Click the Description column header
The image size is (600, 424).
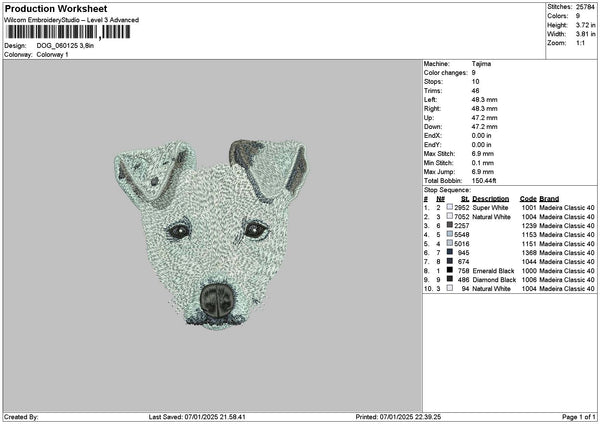click(x=491, y=198)
